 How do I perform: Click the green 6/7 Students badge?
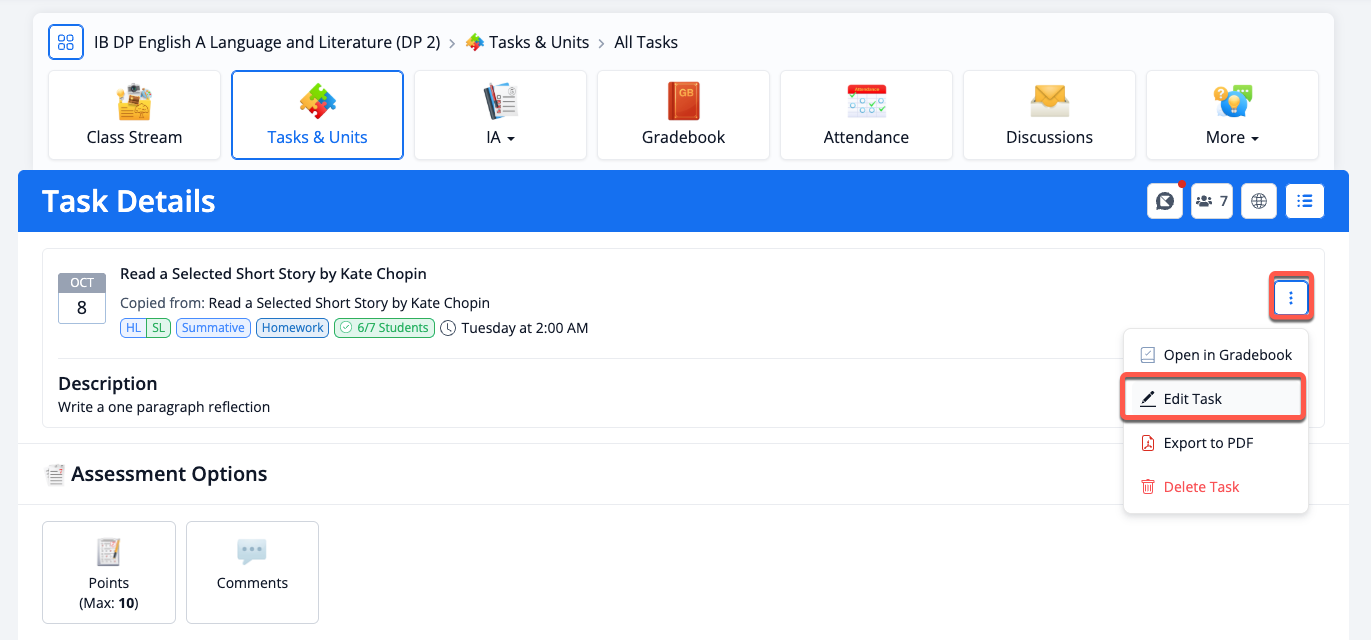click(384, 327)
